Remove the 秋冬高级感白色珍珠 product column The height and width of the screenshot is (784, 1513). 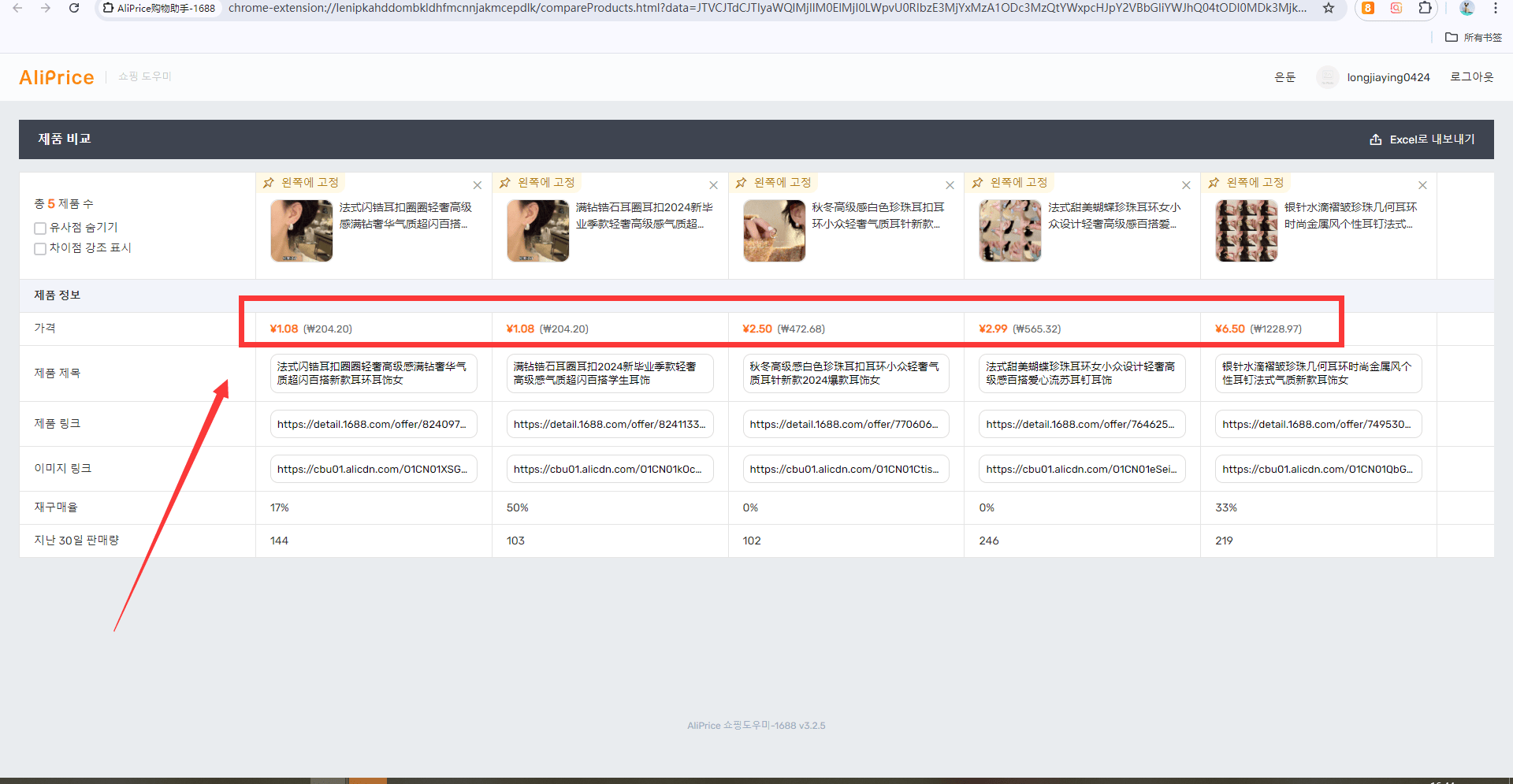point(950,185)
